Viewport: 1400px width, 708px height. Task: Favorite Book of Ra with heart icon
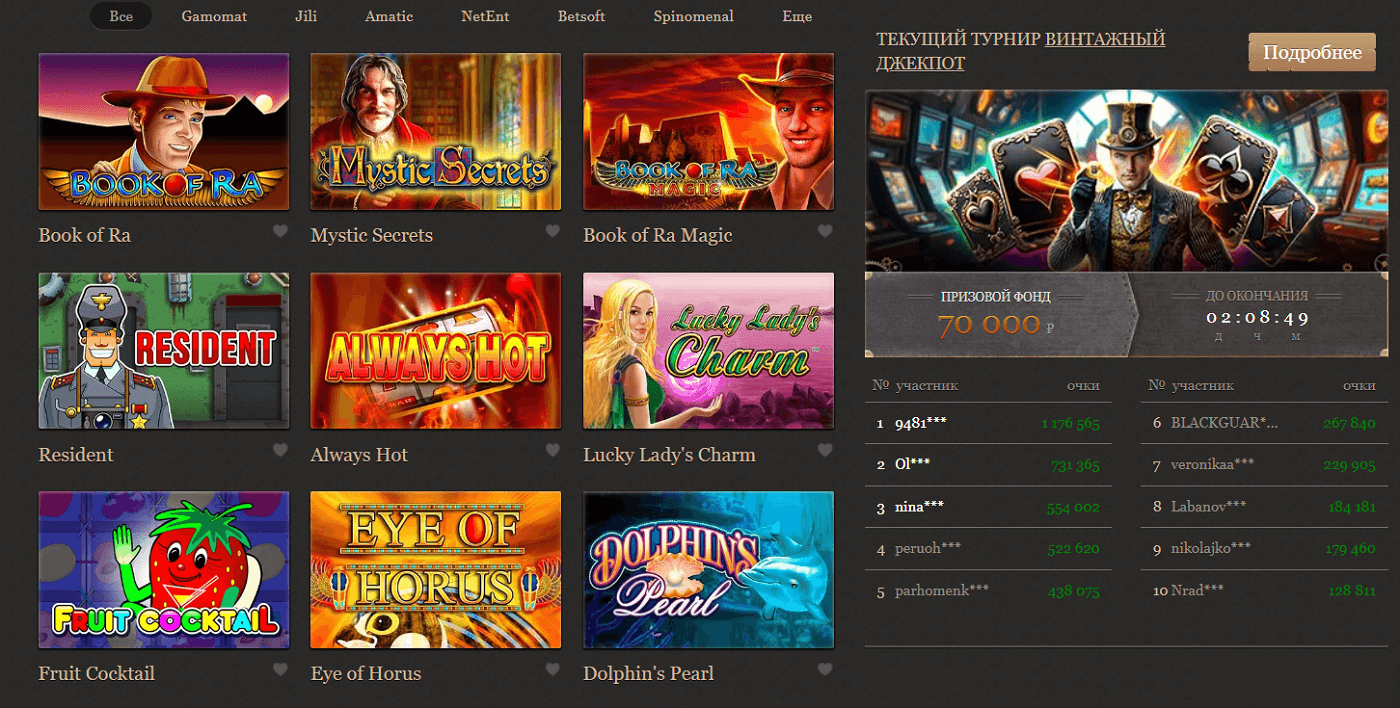(280, 232)
